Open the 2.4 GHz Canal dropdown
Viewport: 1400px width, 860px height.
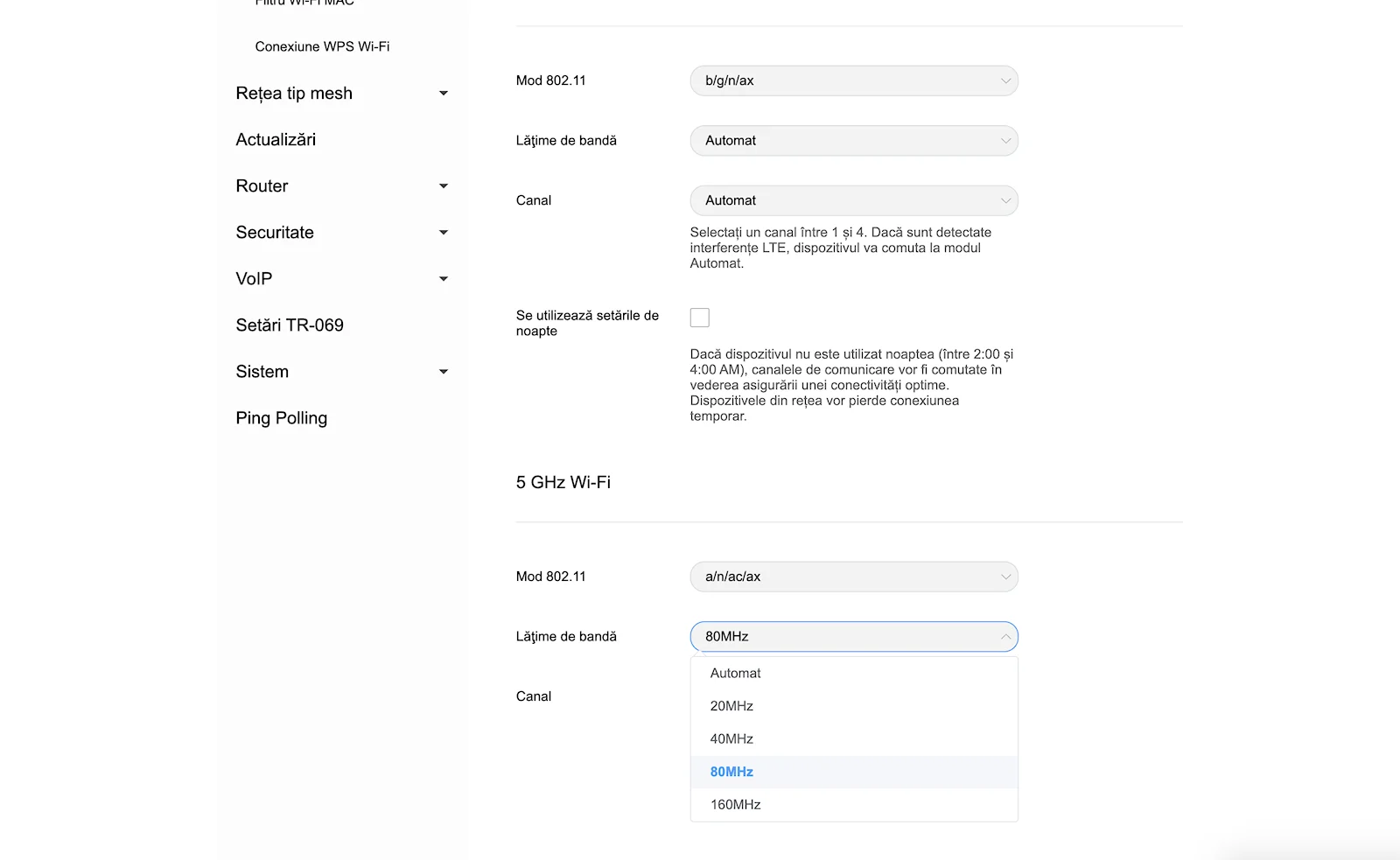tap(854, 200)
